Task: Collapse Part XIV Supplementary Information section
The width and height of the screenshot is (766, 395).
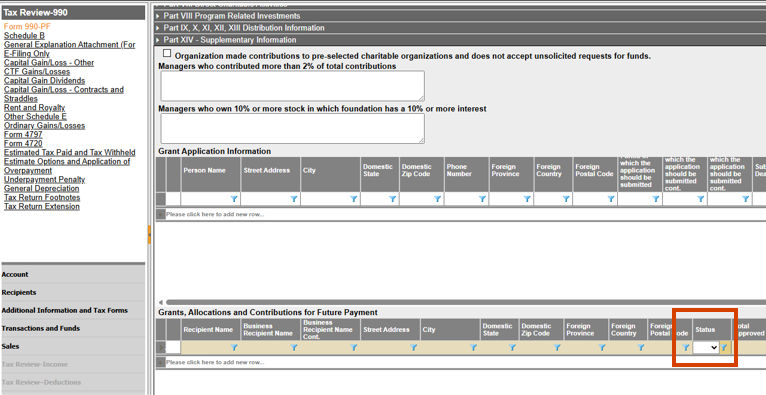Action: [x=158, y=40]
